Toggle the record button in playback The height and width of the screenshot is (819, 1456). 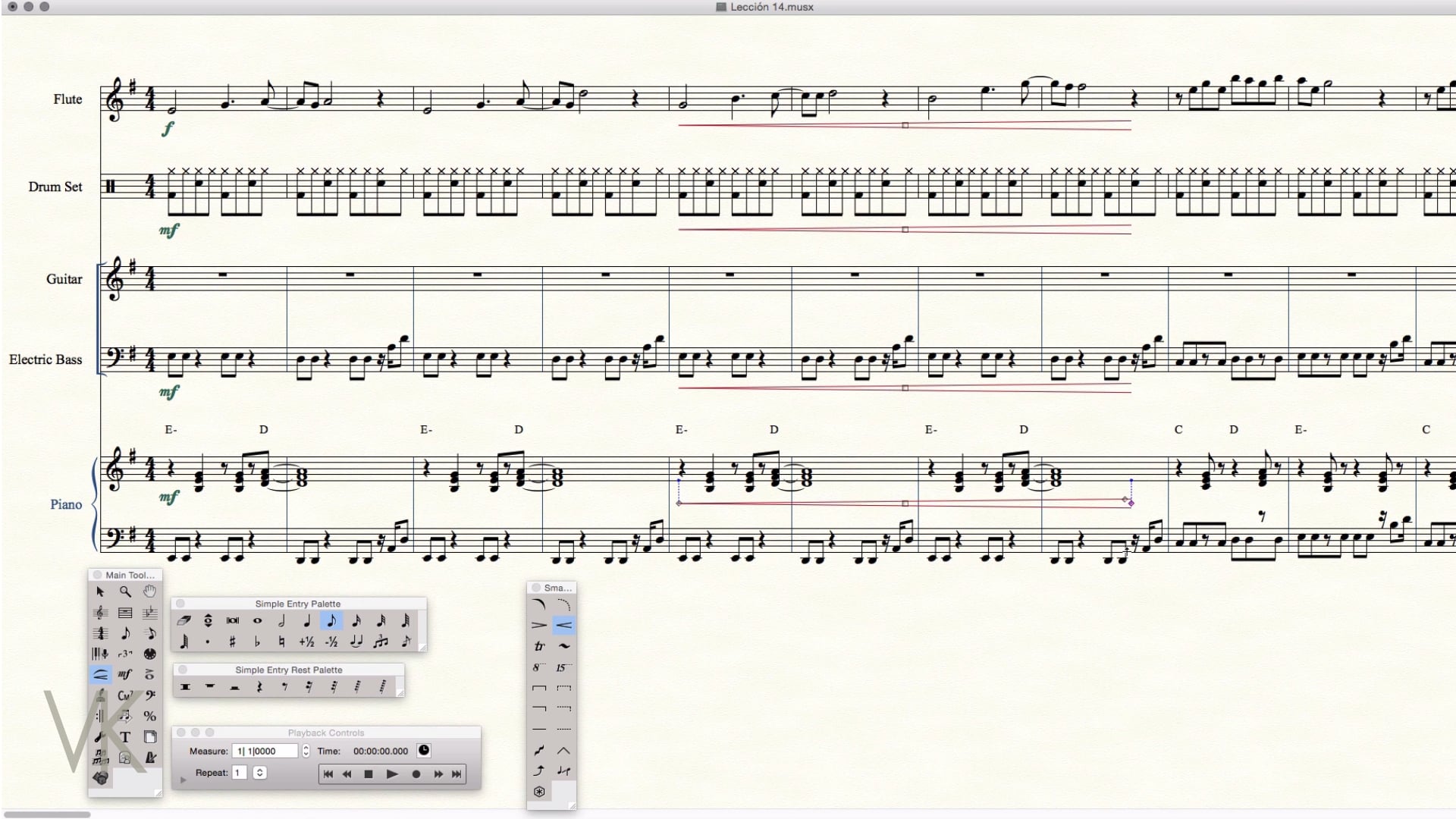[416, 774]
